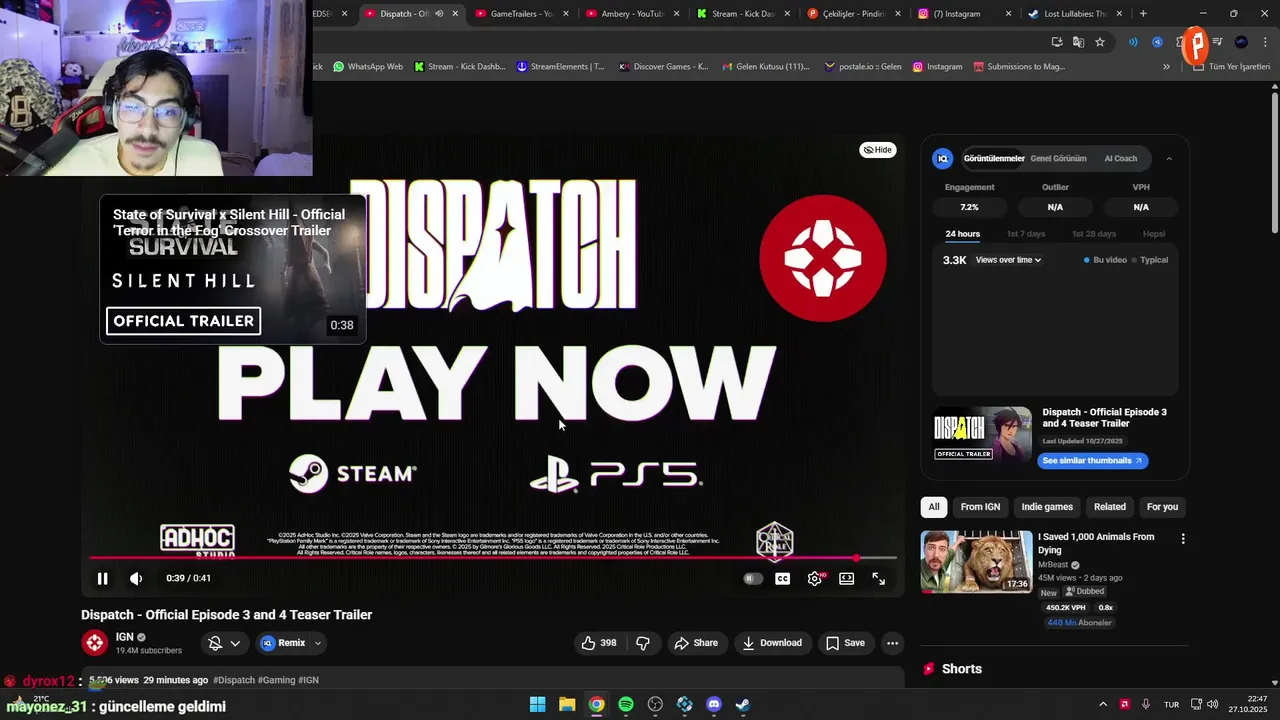The image size is (1280, 720).
Task: Open the Views over time dropdown
Action: [x=1008, y=260]
